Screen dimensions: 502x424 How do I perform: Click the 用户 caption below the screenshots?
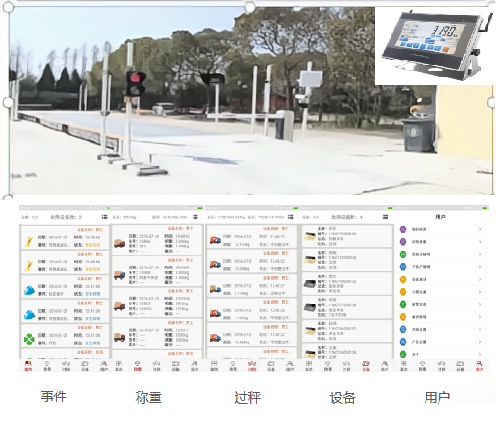click(x=437, y=397)
